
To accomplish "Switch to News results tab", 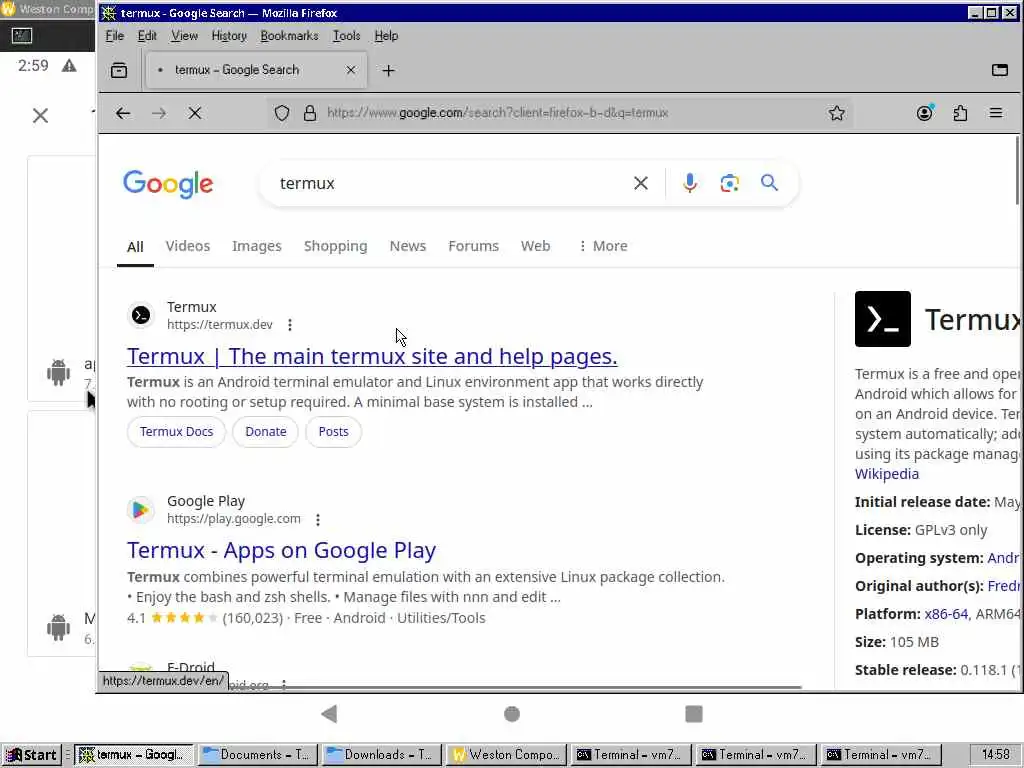I will [408, 246].
